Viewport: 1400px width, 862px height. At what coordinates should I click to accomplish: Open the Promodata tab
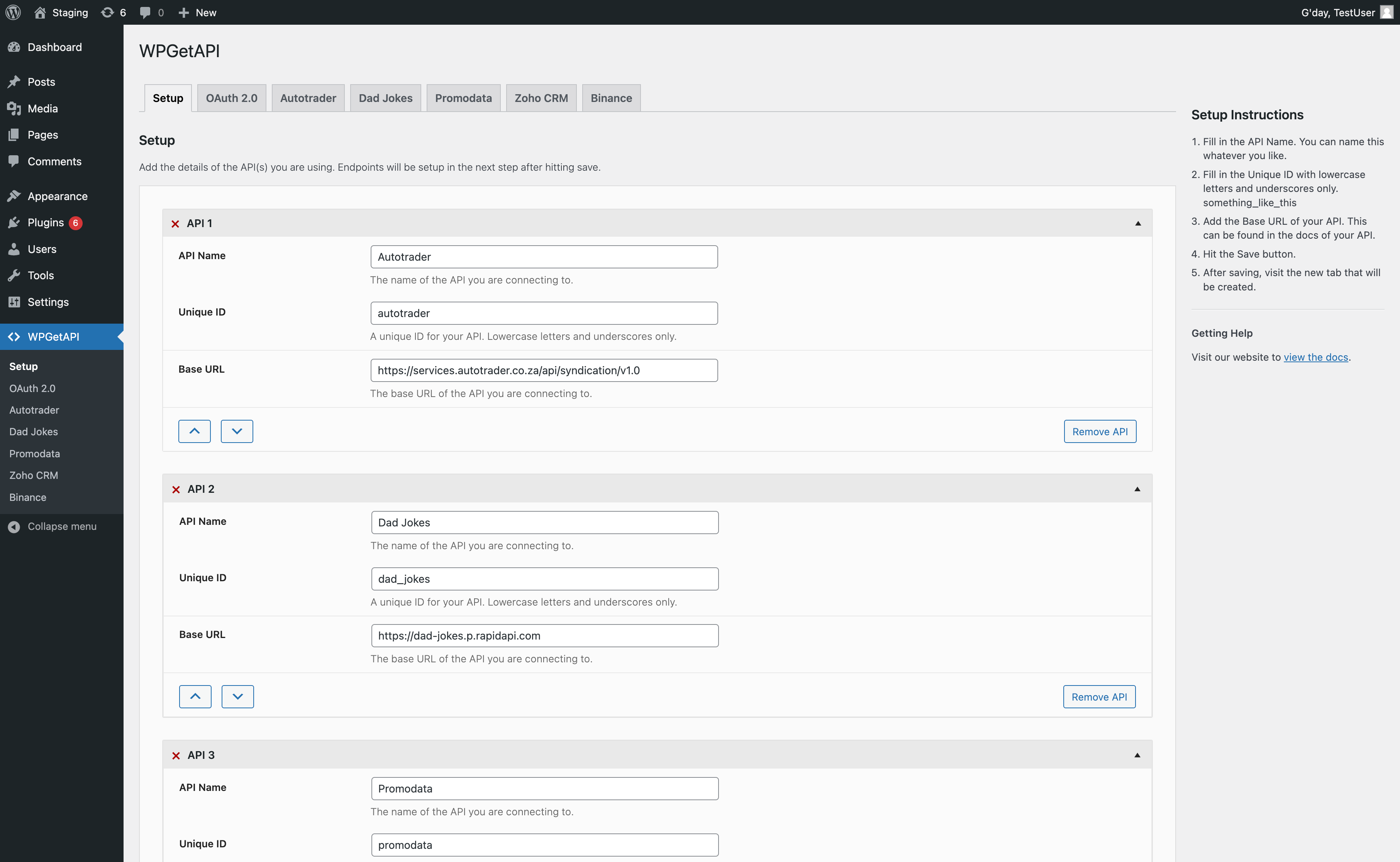tap(463, 98)
